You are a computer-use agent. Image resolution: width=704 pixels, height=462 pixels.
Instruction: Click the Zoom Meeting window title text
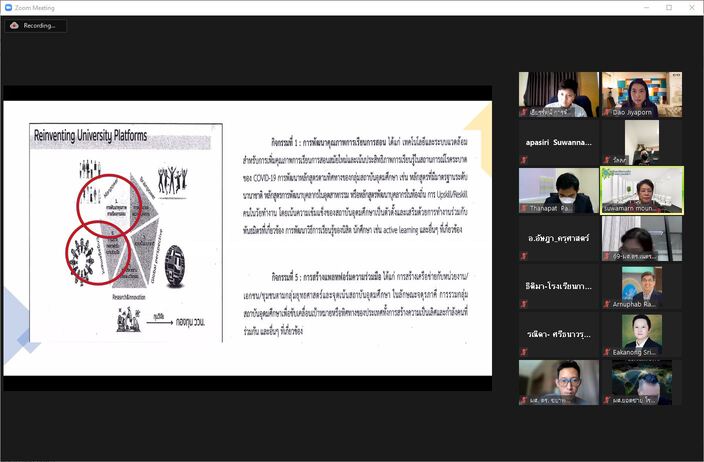pos(35,8)
